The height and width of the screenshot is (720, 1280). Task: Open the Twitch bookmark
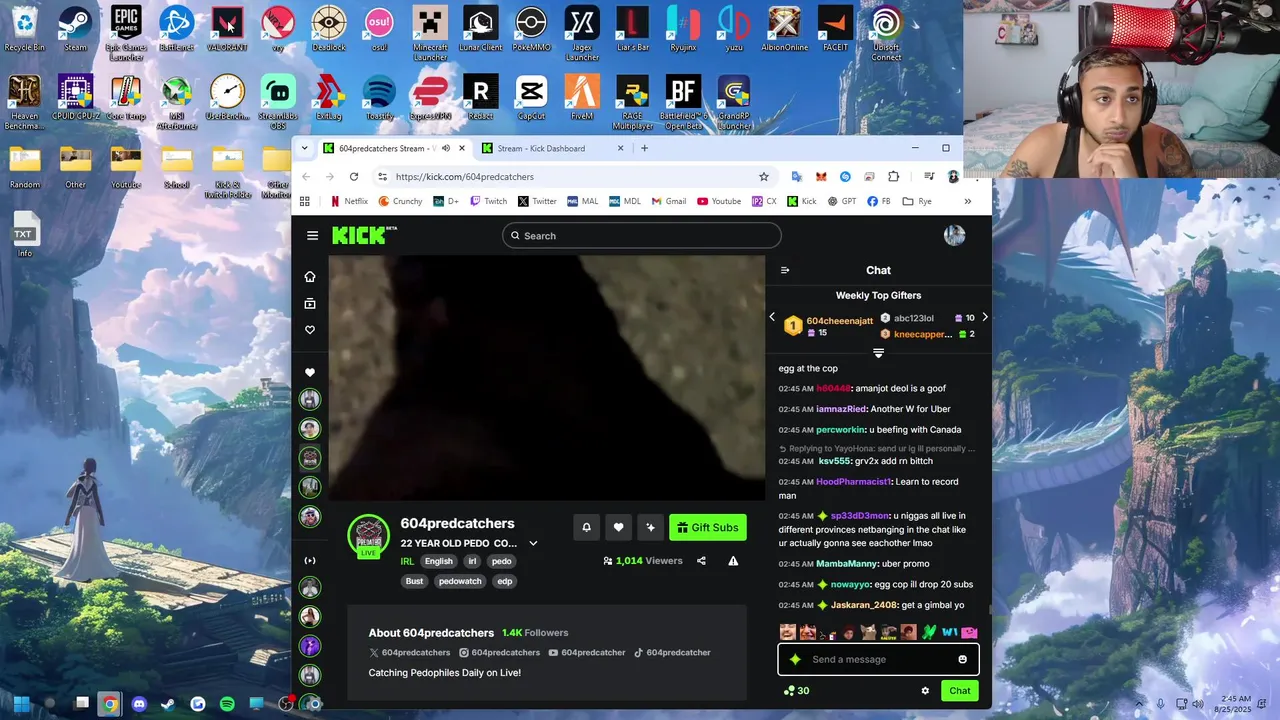488,201
